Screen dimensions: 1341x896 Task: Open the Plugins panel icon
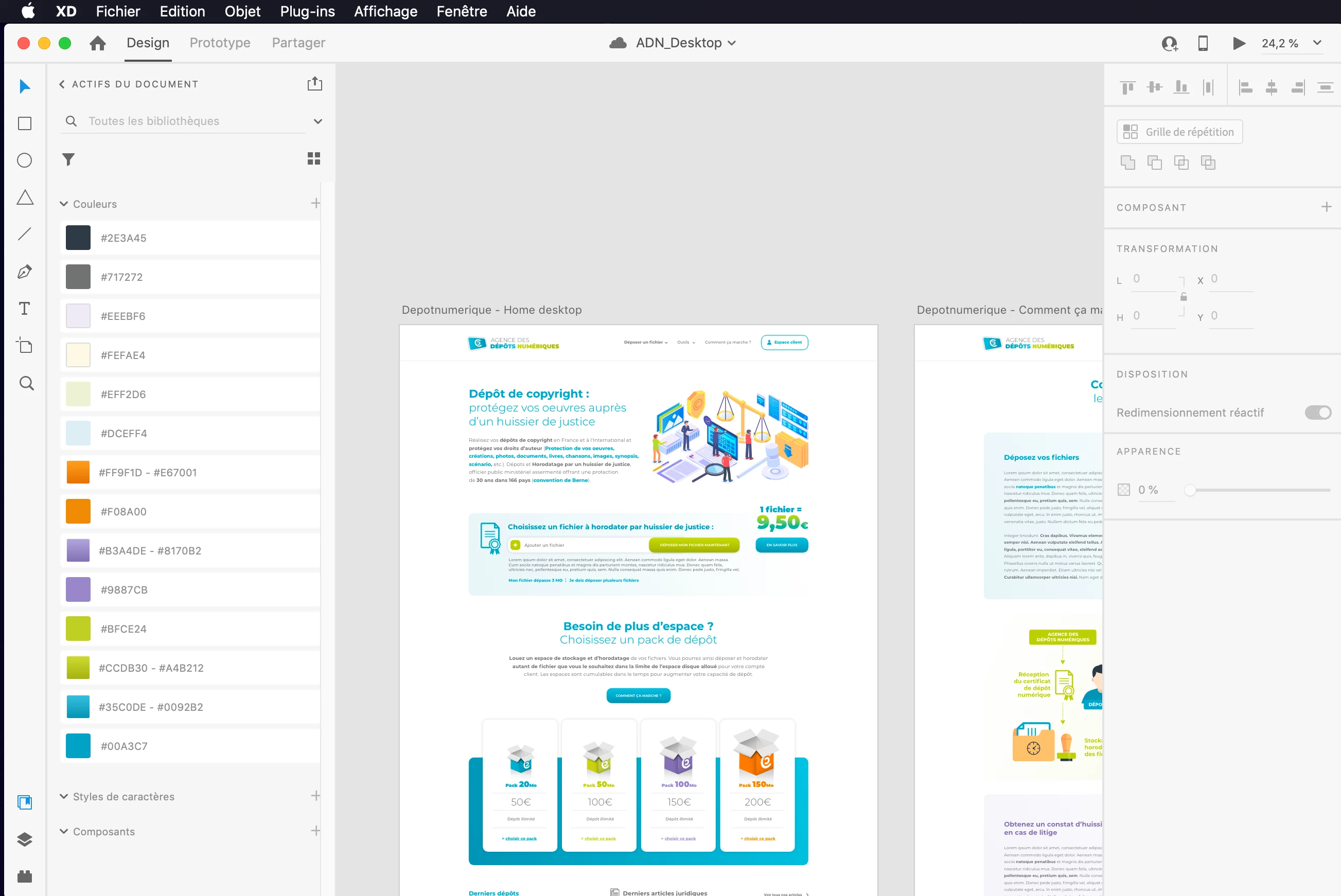click(25, 875)
